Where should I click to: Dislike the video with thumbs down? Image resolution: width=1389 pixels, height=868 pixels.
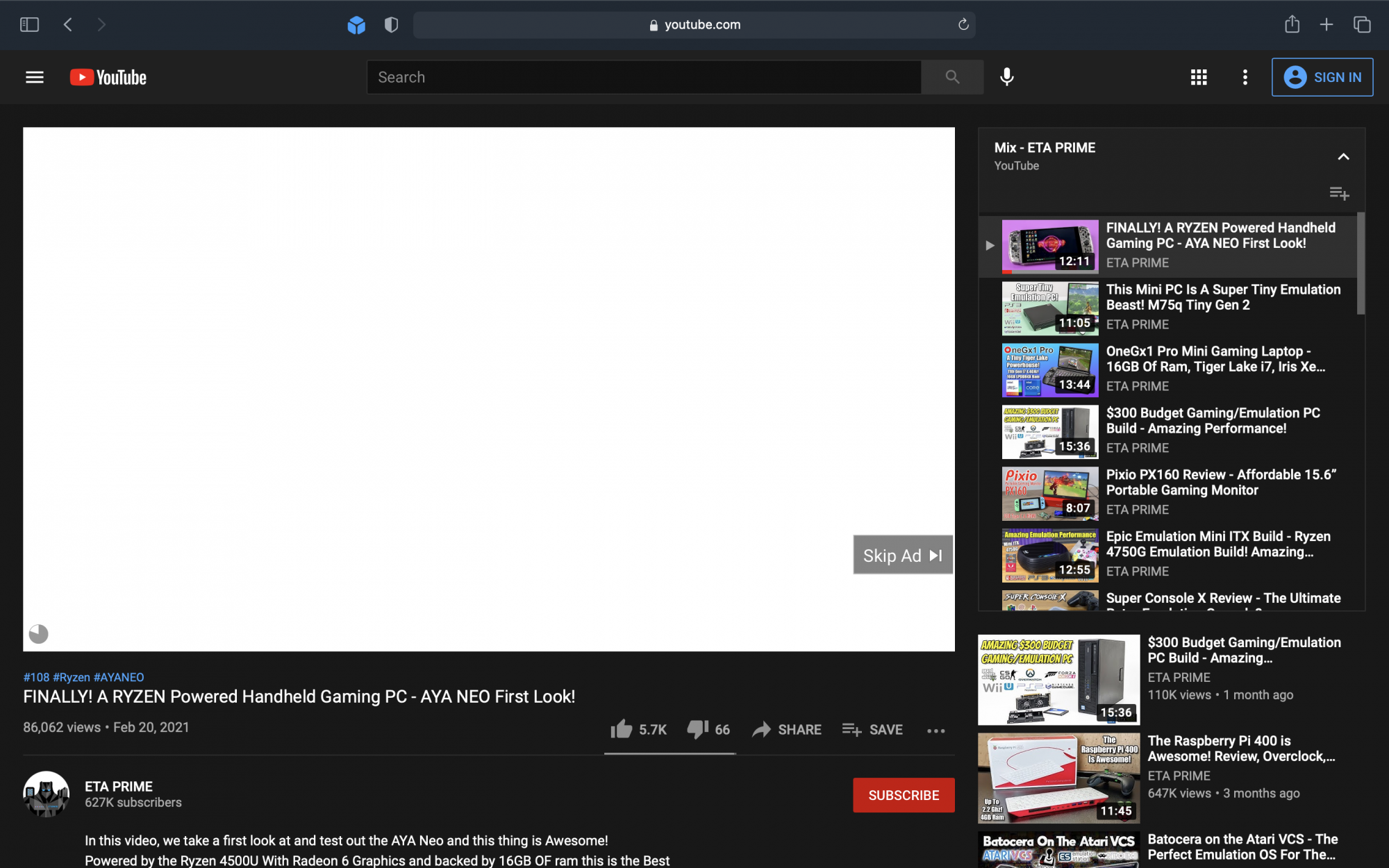click(697, 729)
